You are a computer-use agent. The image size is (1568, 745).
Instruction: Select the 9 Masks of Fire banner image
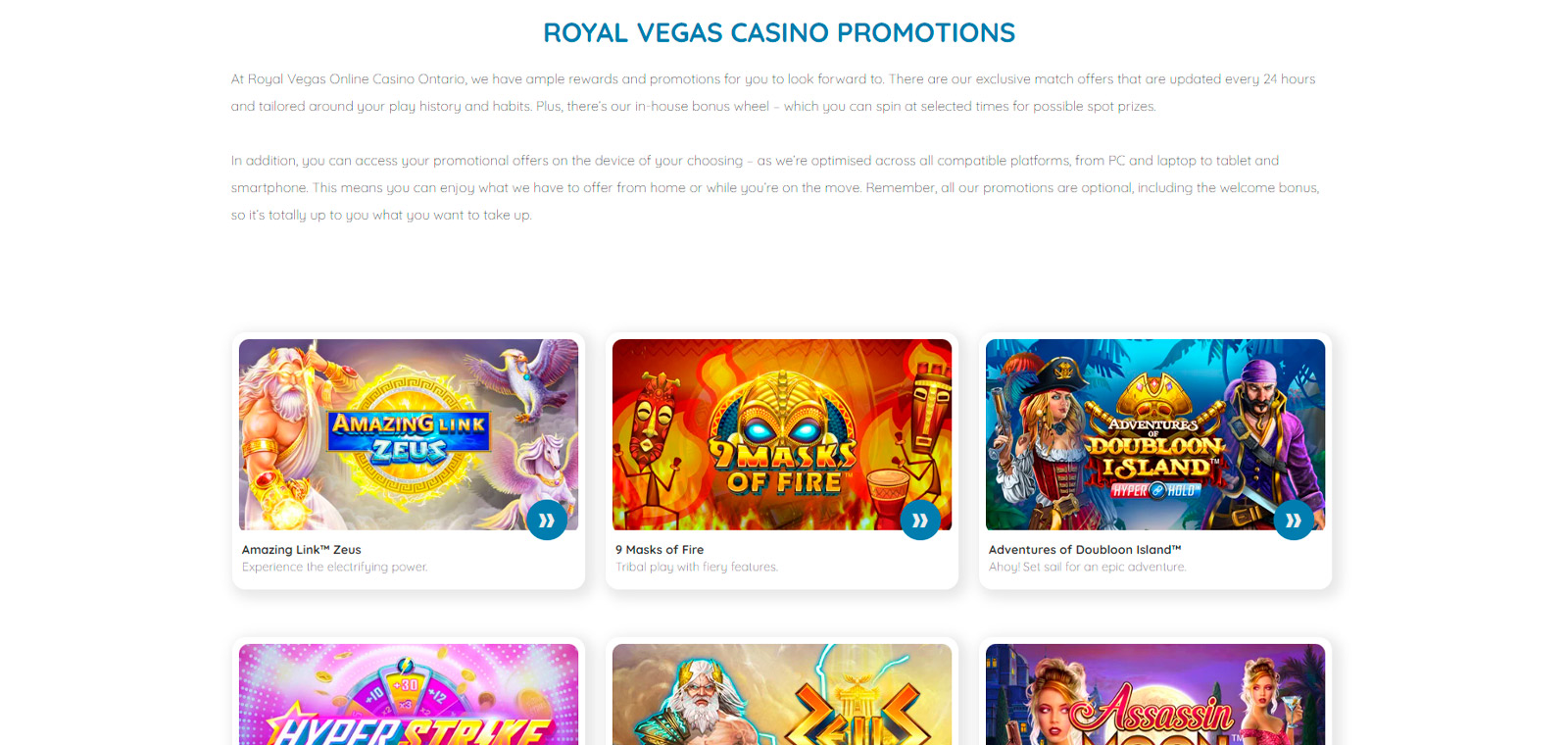[x=782, y=434]
